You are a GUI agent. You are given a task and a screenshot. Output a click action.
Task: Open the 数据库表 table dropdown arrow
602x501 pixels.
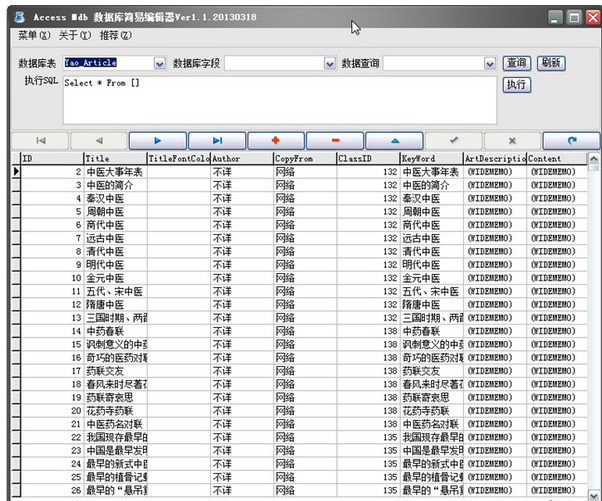coord(160,63)
